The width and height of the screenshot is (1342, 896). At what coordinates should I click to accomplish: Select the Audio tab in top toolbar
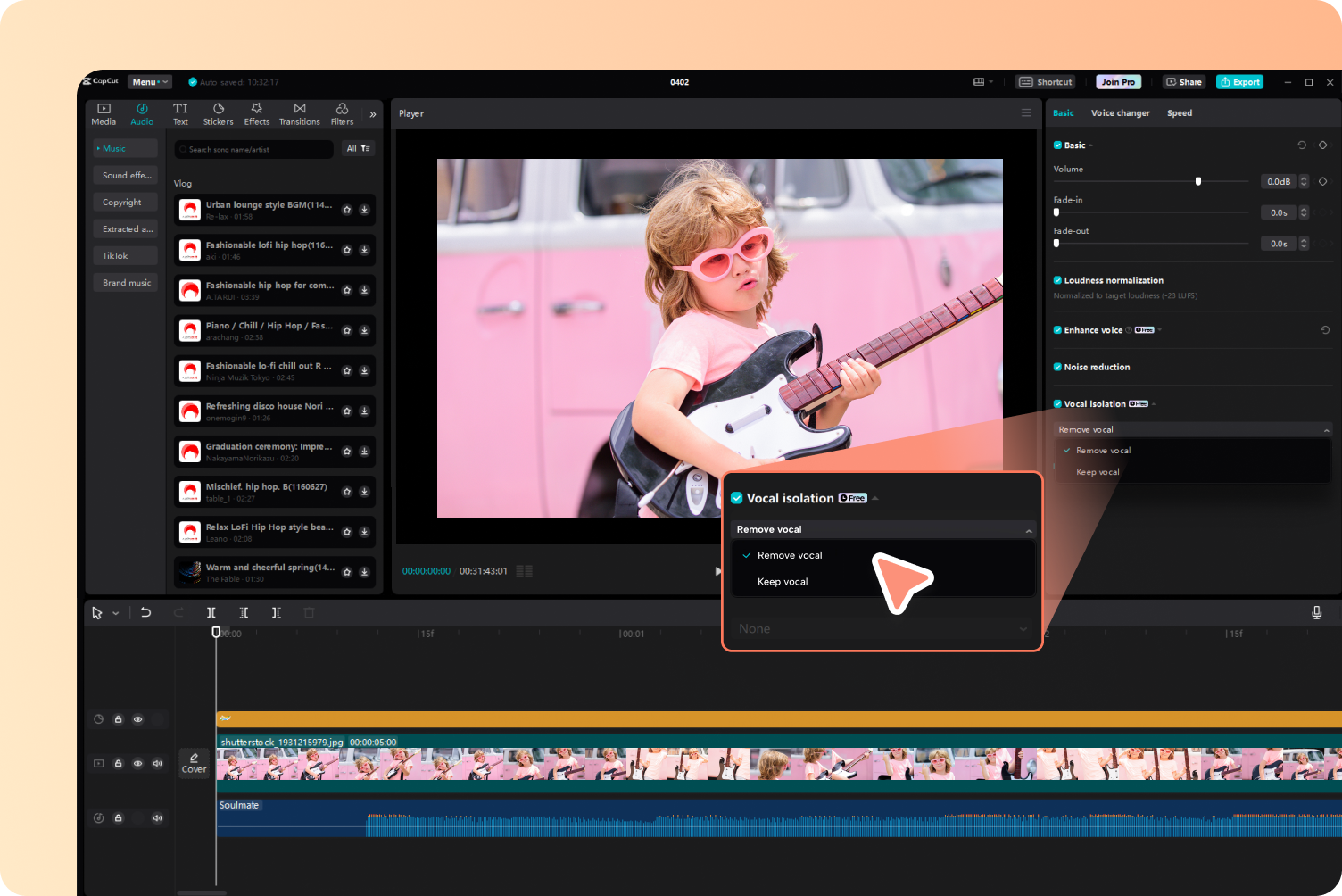pyautogui.click(x=142, y=114)
